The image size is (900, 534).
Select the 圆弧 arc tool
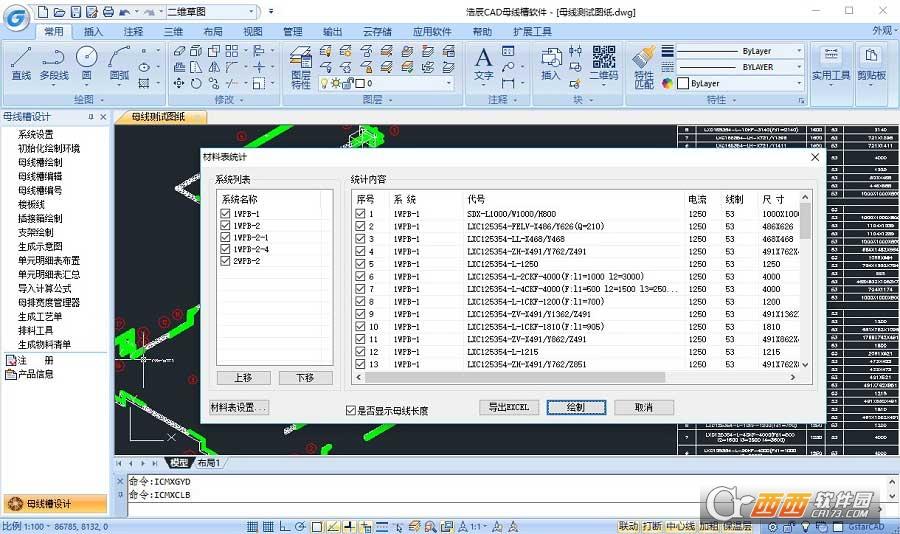point(119,64)
